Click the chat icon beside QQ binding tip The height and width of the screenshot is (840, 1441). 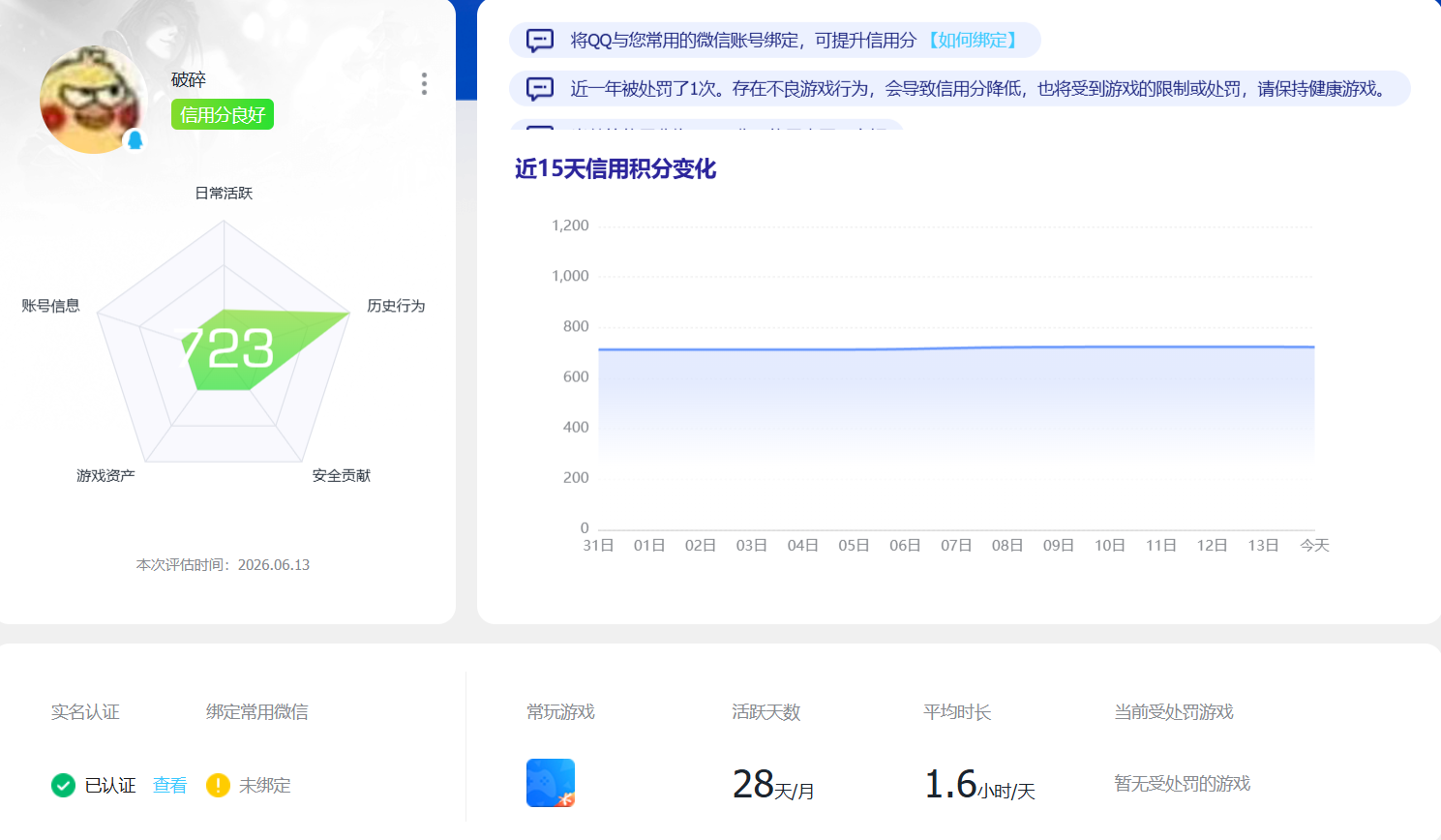coord(539,41)
